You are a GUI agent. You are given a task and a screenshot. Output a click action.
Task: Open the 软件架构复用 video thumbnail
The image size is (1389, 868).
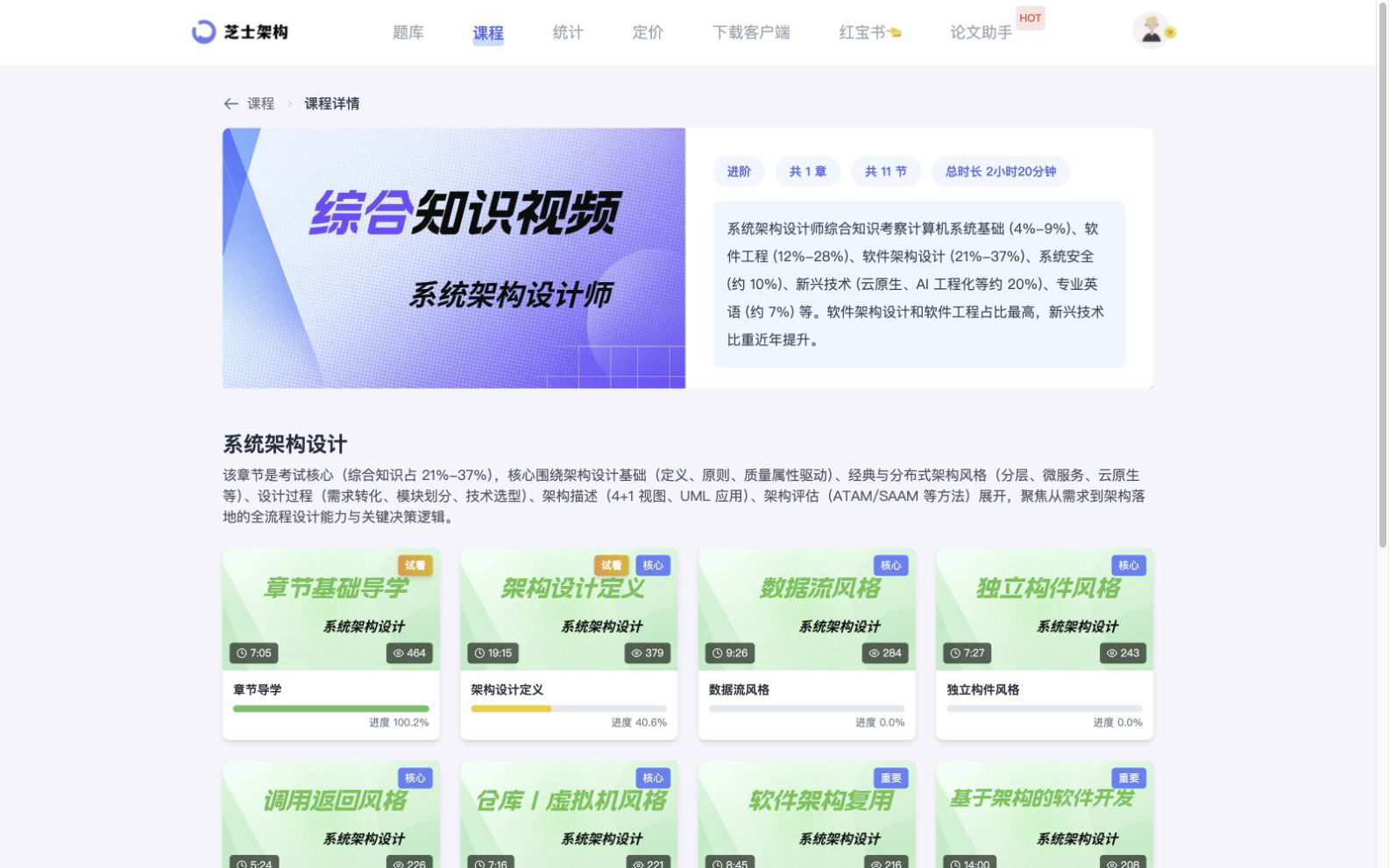tap(806, 815)
